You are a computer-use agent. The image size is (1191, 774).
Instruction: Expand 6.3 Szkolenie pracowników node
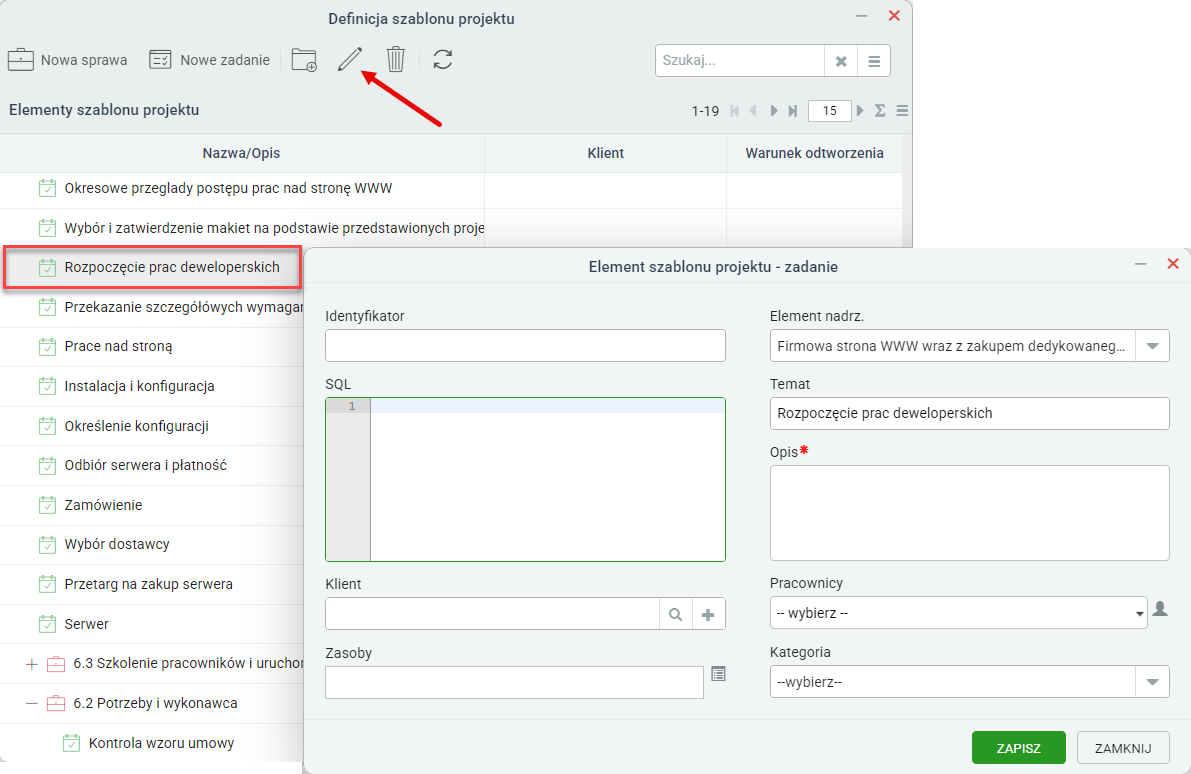31,664
